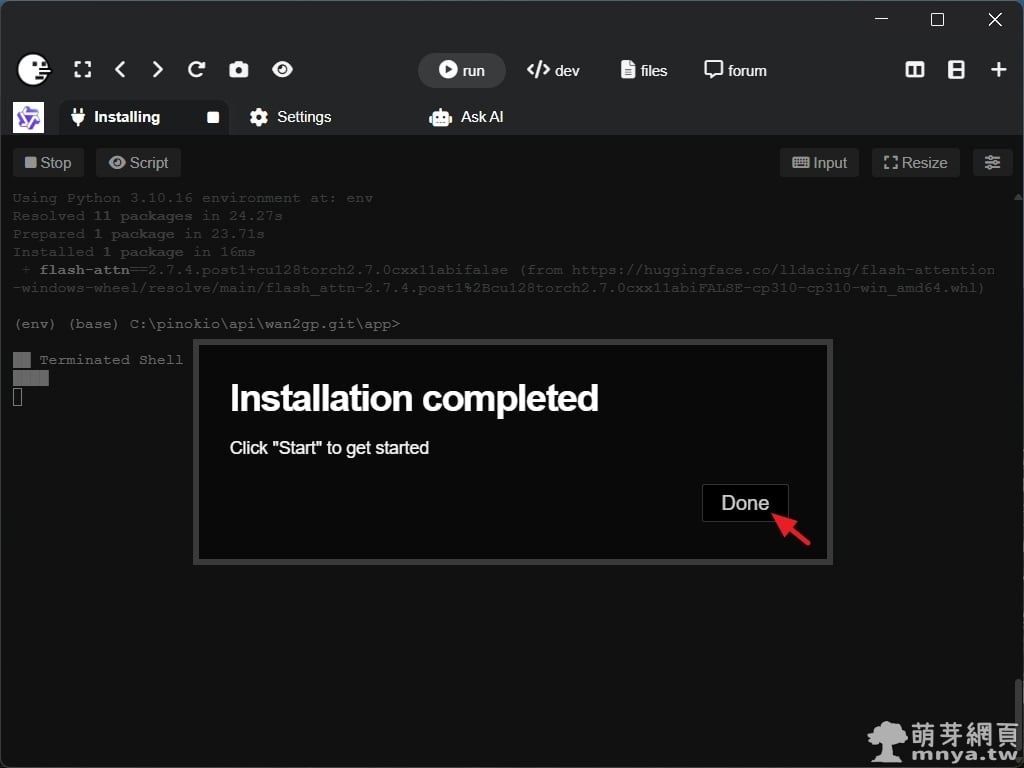Take a screenshot with the camera icon

(x=239, y=70)
